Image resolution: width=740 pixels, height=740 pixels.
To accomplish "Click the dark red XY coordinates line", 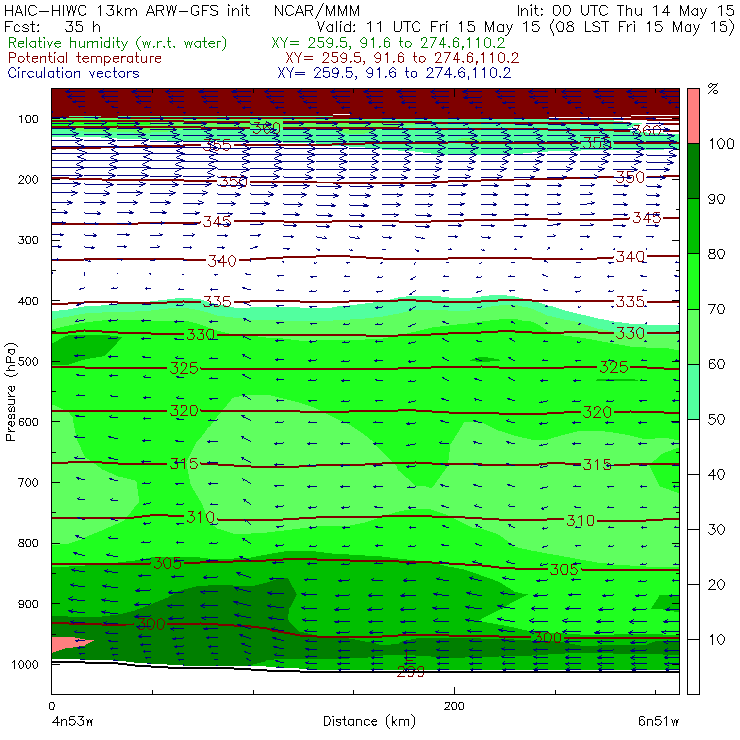I will click(x=402, y=58).
